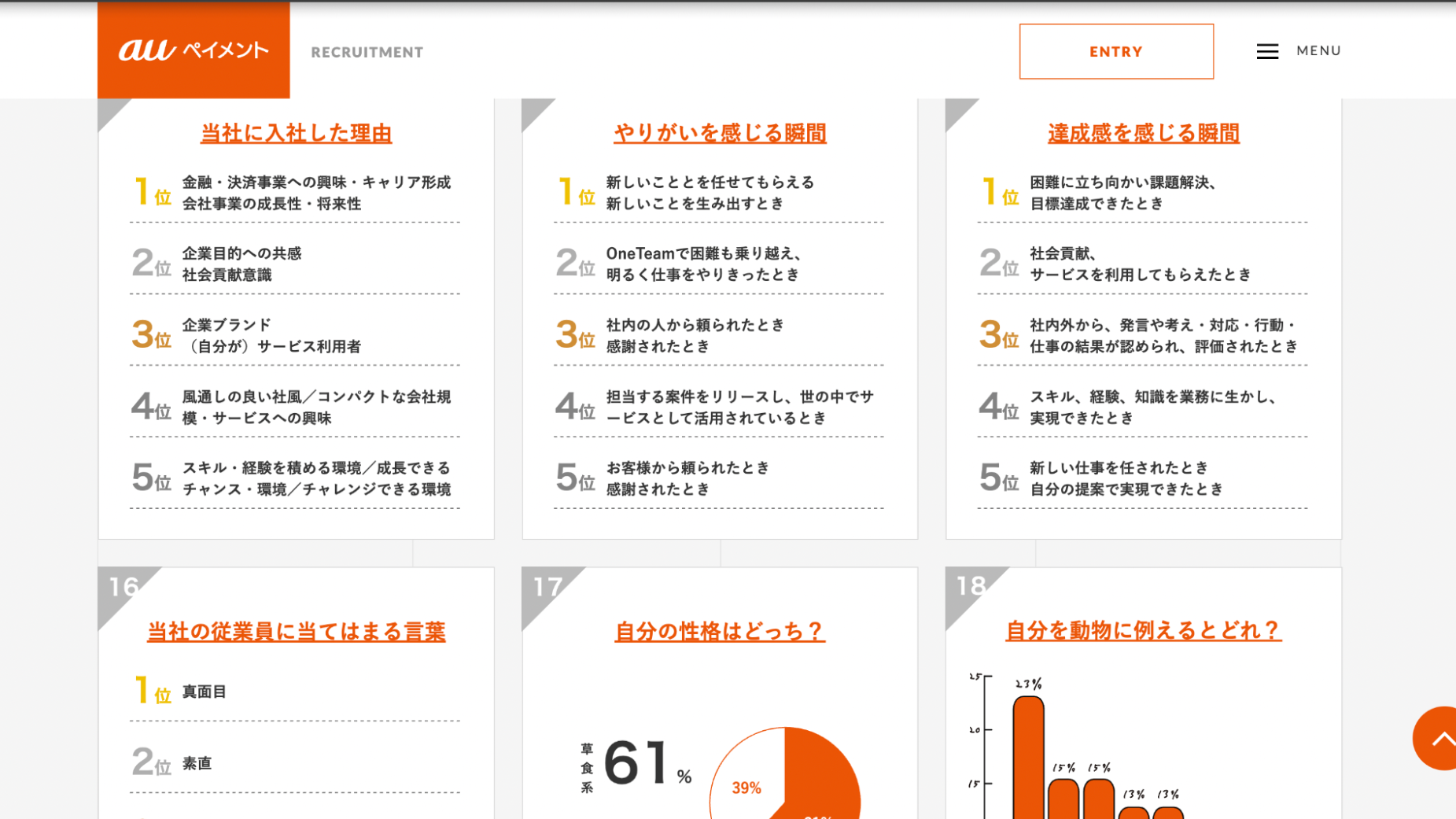Select text スキル・経験を積める環境／成長できる
Viewport: 1456px width, 819px height.
[317, 468]
